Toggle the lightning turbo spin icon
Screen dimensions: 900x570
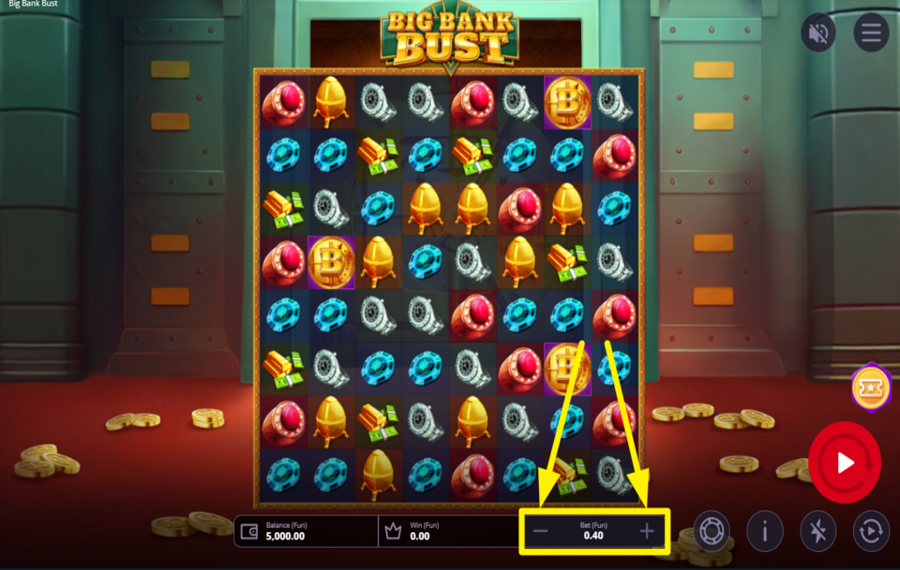pos(818,531)
